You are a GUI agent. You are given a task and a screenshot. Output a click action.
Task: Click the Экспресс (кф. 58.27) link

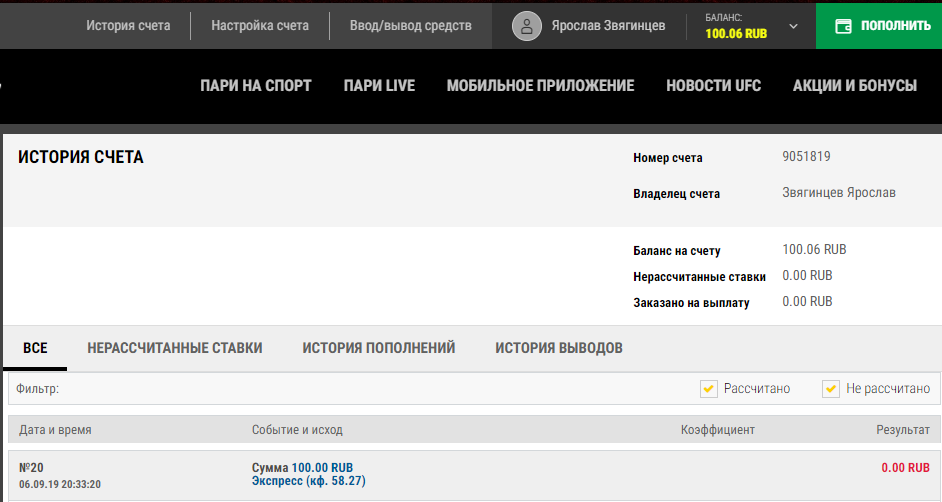(308, 481)
